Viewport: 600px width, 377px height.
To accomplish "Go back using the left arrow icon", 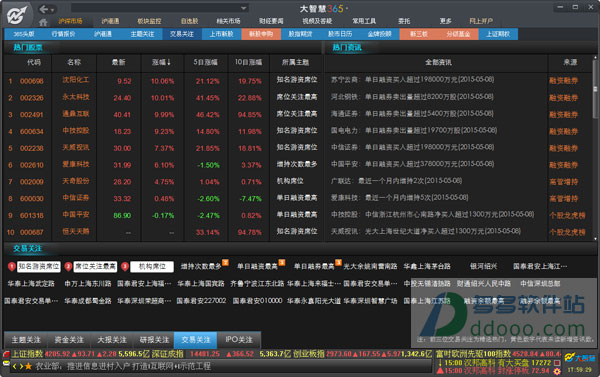I will point(44,9).
